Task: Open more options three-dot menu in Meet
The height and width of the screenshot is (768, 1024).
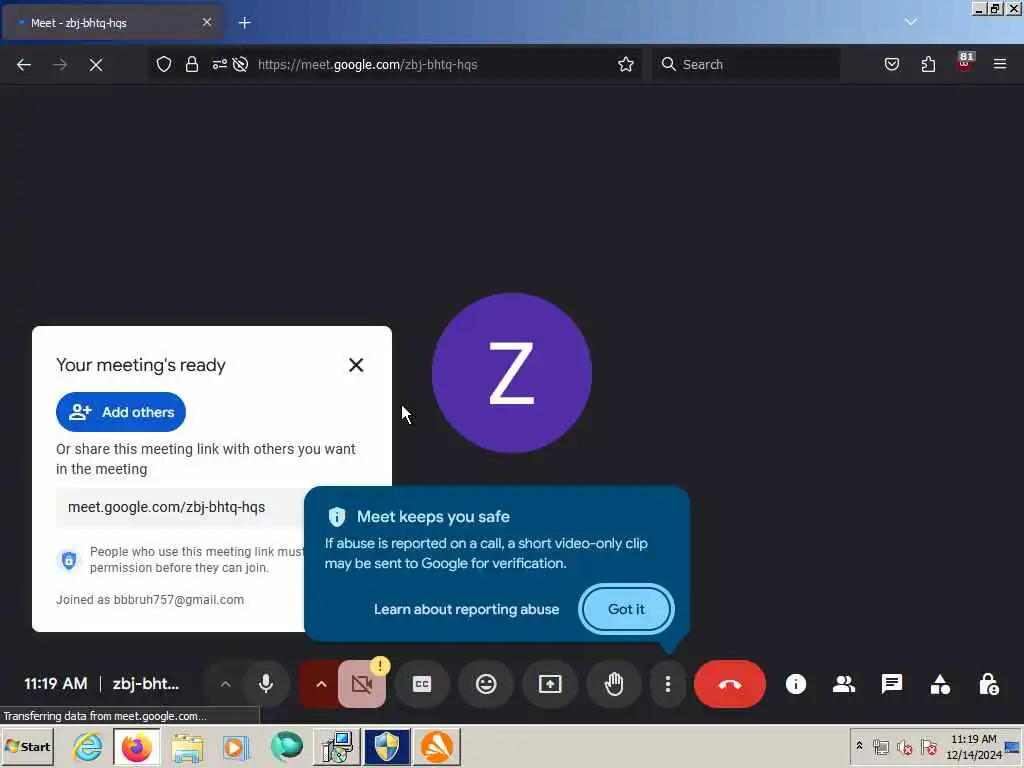Action: tap(667, 684)
